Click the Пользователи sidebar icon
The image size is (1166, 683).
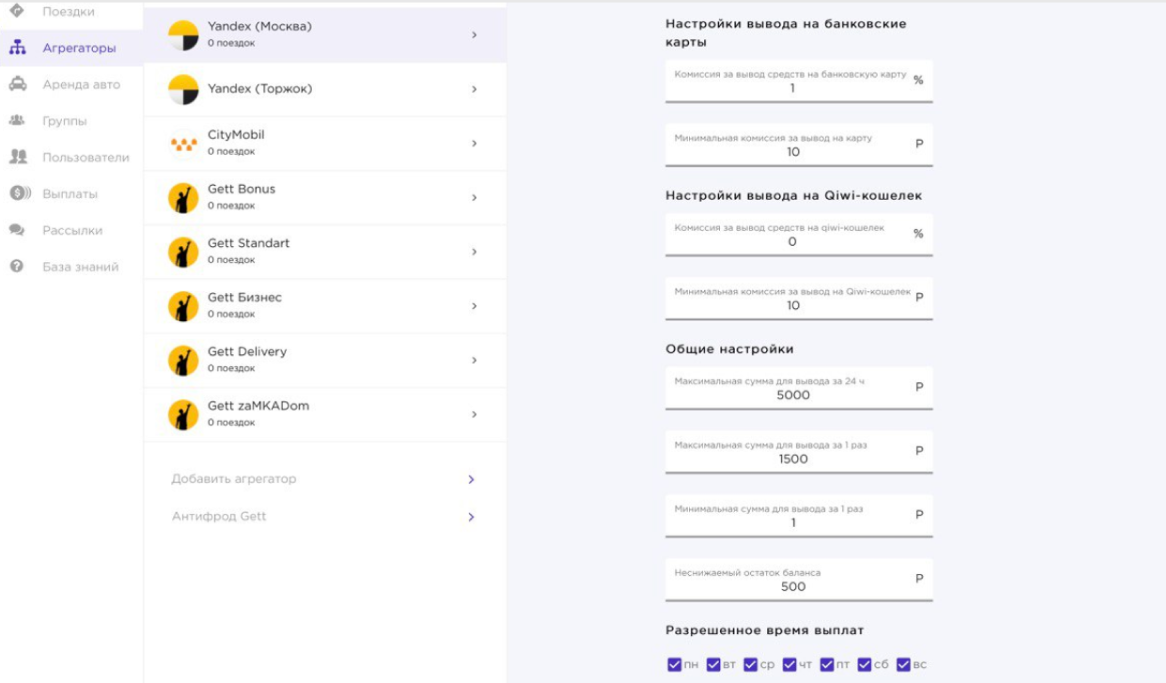17,157
